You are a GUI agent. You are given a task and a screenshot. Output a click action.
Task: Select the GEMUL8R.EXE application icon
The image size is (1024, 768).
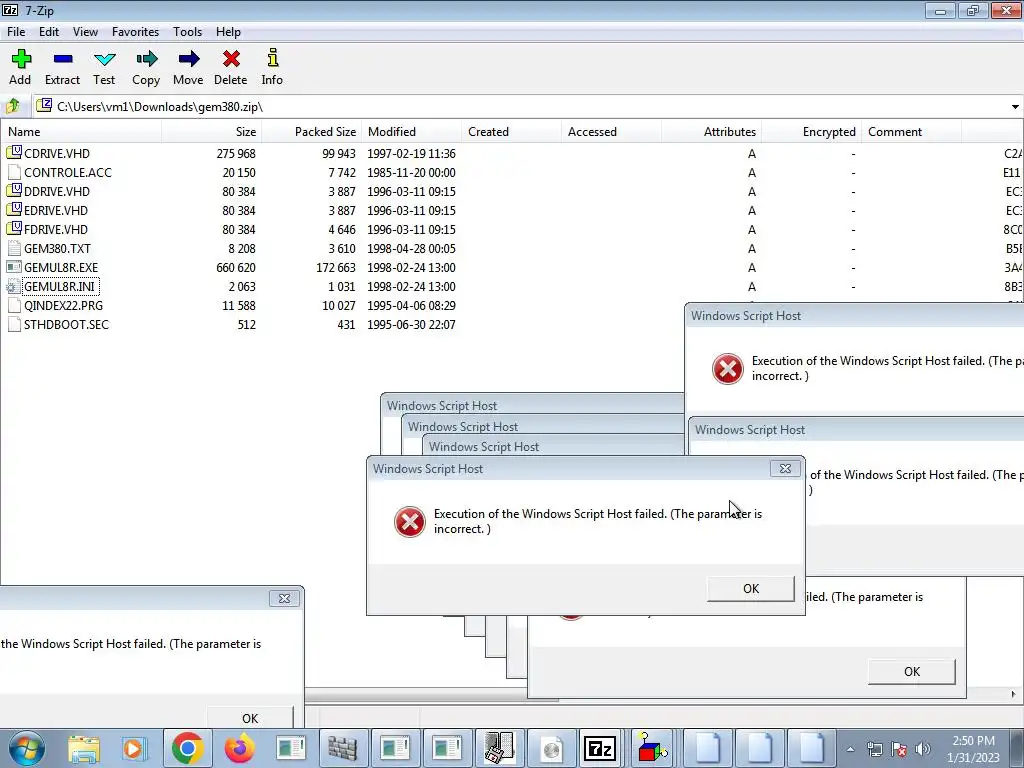tap(14, 267)
